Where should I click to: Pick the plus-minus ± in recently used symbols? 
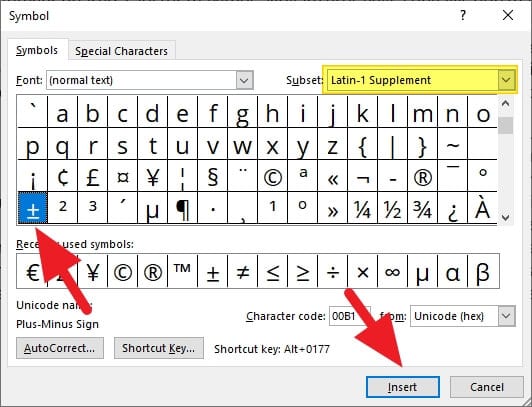pyautogui.click(x=212, y=271)
